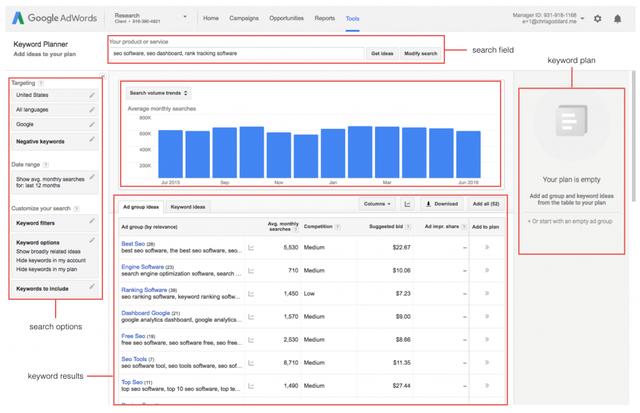
Task: Edit the United States location targeting
Action: (92, 95)
